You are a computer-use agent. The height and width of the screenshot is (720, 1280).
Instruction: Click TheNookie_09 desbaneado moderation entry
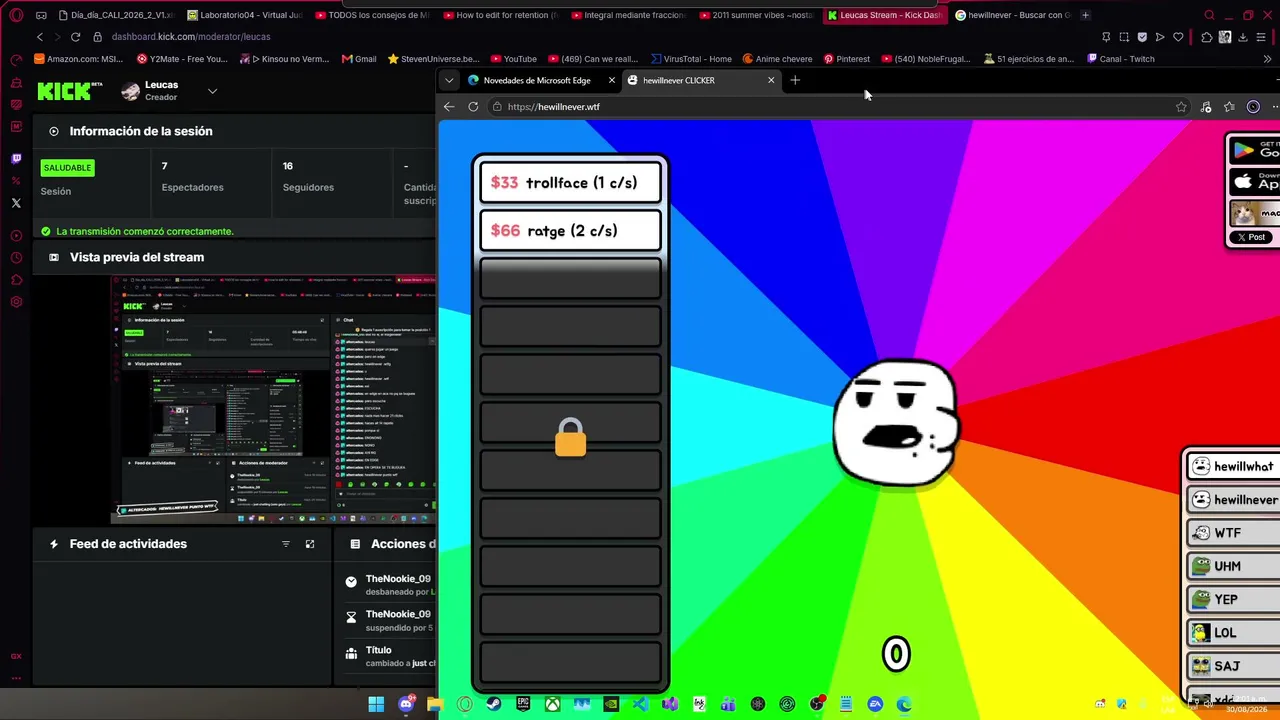[x=390, y=585]
